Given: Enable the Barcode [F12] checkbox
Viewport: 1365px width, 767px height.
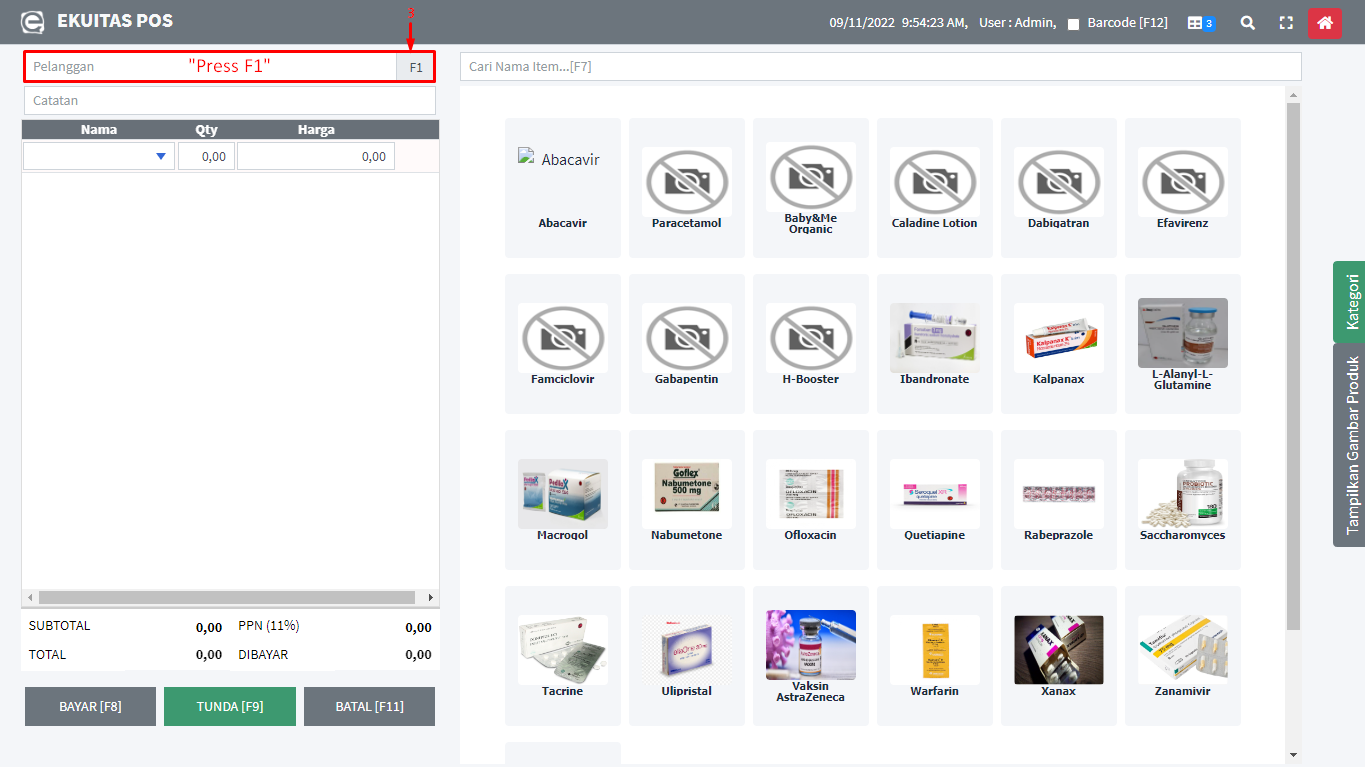Looking at the screenshot, I should pyautogui.click(x=1073, y=24).
